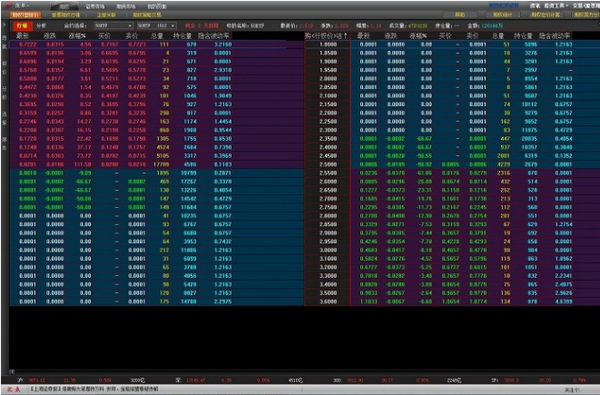Click the right puts 持仓量 column header

tap(523, 36)
